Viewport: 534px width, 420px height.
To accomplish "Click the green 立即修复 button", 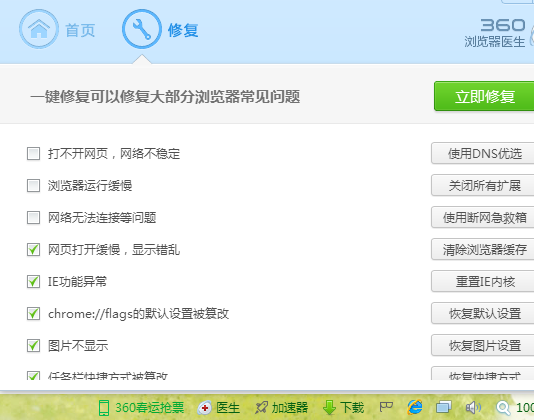I will [x=485, y=96].
